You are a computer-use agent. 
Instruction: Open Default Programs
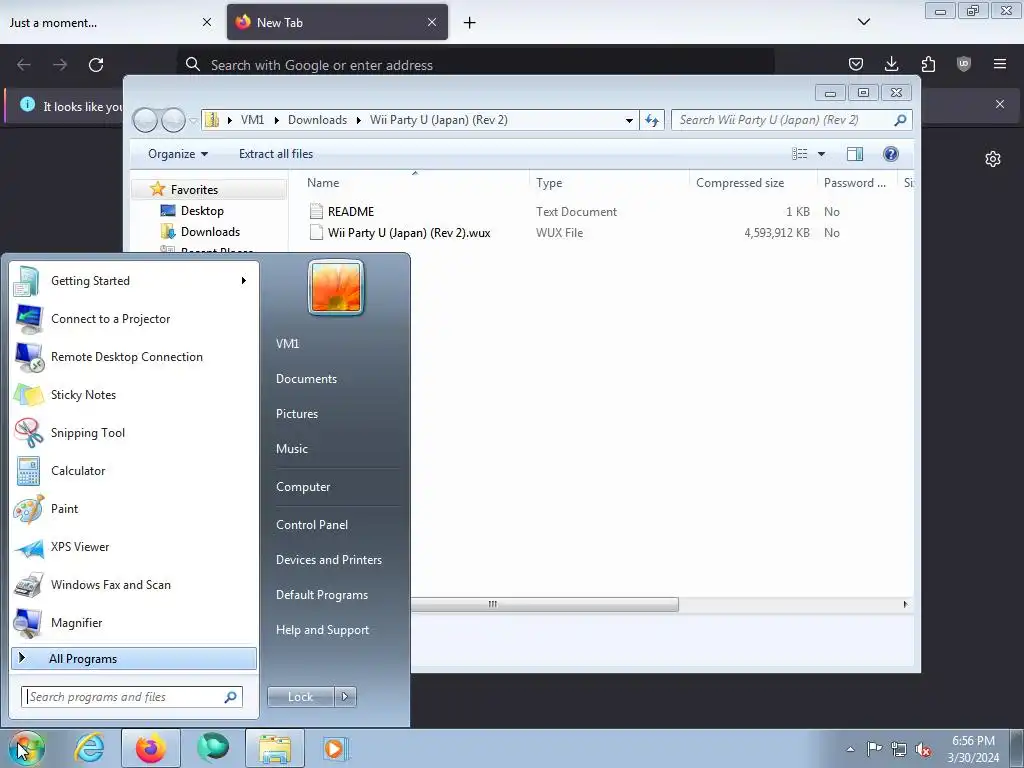pos(322,595)
